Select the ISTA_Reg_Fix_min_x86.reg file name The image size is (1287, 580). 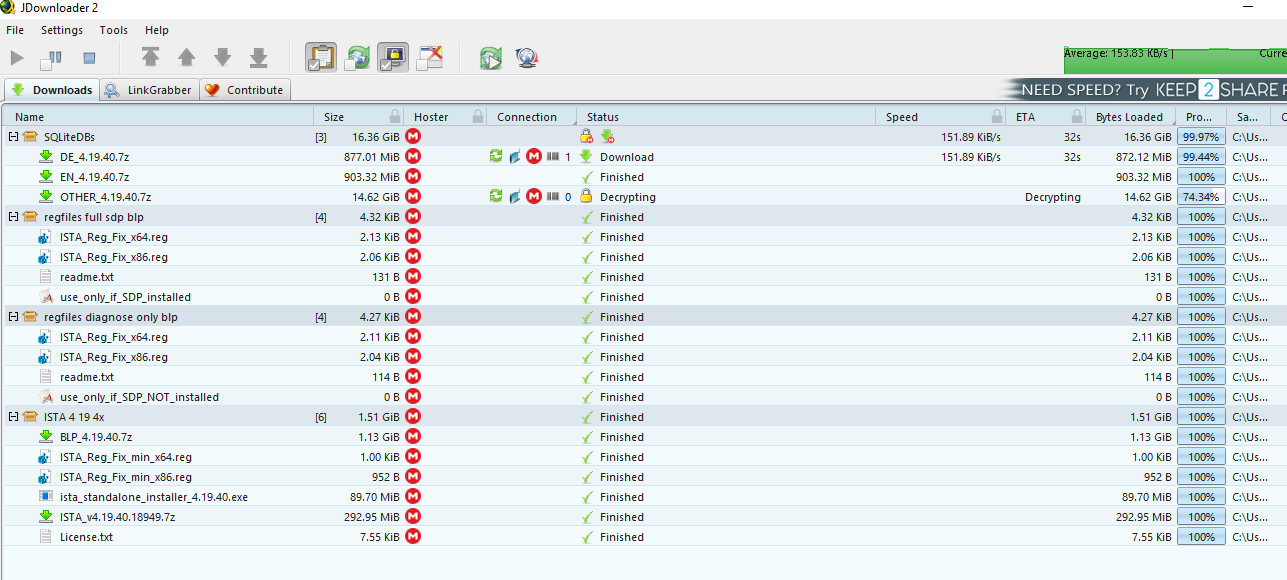pos(126,477)
